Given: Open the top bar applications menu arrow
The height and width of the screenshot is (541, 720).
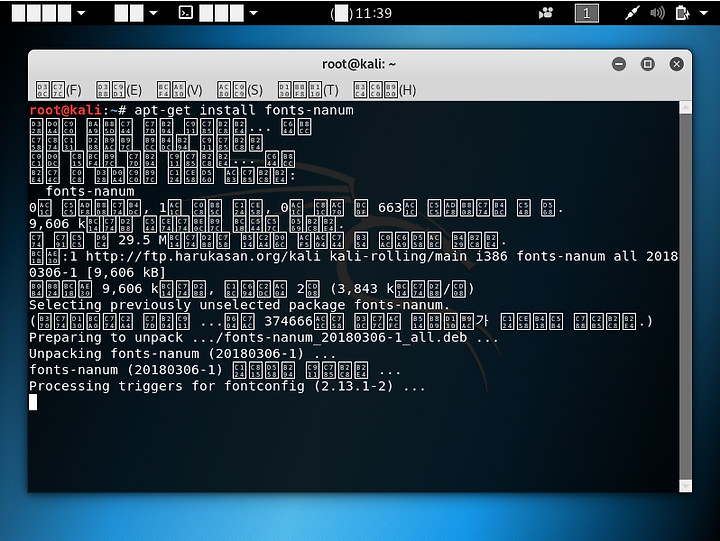Looking at the screenshot, I should 81,13.
